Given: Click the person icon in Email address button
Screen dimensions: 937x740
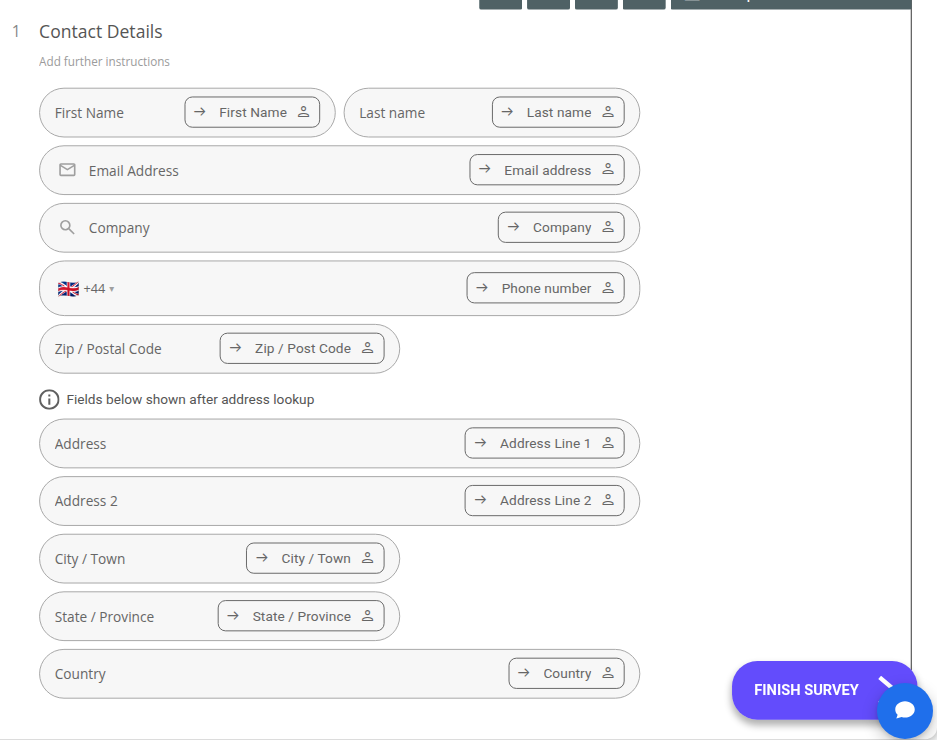Looking at the screenshot, I should (x=608, y=169).
